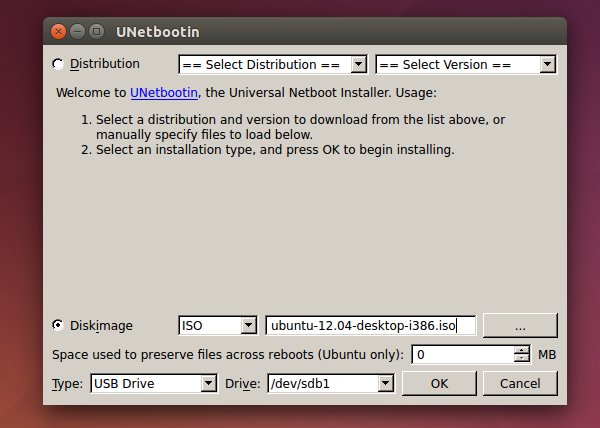Screen dimensions: 600x428
Task: Maximize the UNetbootin window
Action: coord(96,31)
